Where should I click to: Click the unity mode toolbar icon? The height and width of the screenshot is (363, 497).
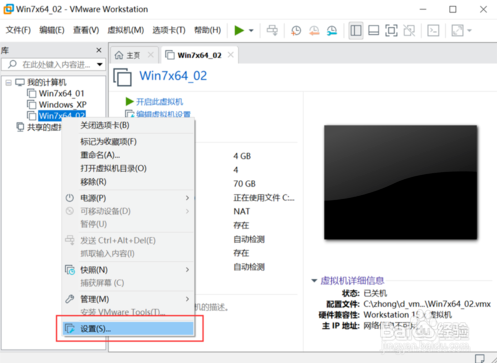click(409, 30)
